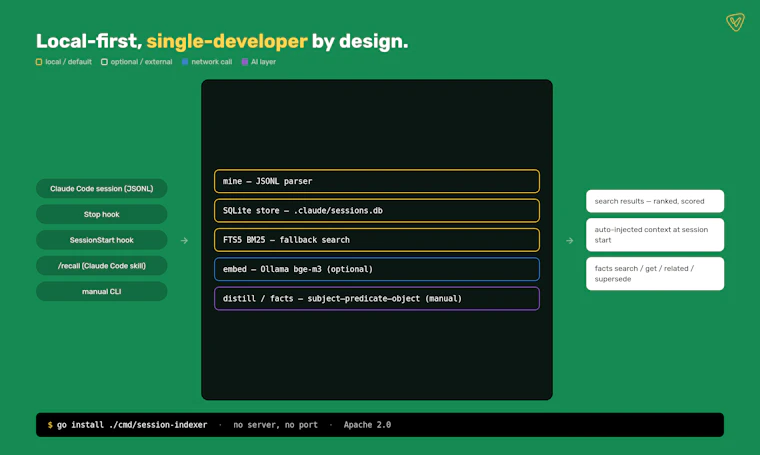Click the white optional/external legend square
The width and height of the screenshot is (760, 455).
(x=104, y=62)
